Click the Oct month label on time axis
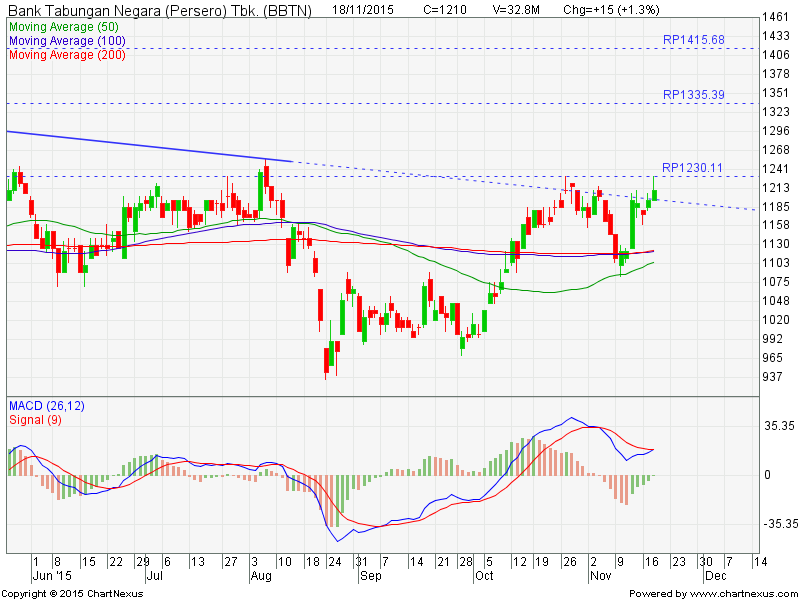800x600 pixels. pos(485,577)
